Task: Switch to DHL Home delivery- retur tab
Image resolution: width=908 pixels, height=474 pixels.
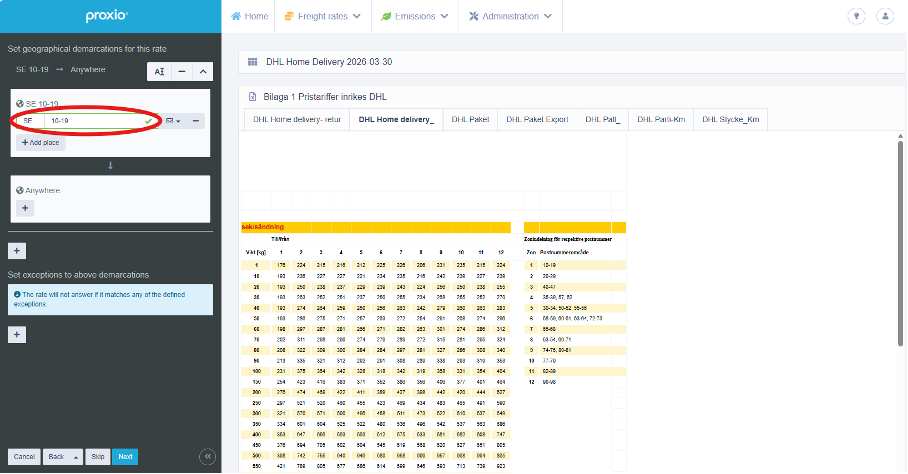Action: pyautogui.click(x=297, y=119)
